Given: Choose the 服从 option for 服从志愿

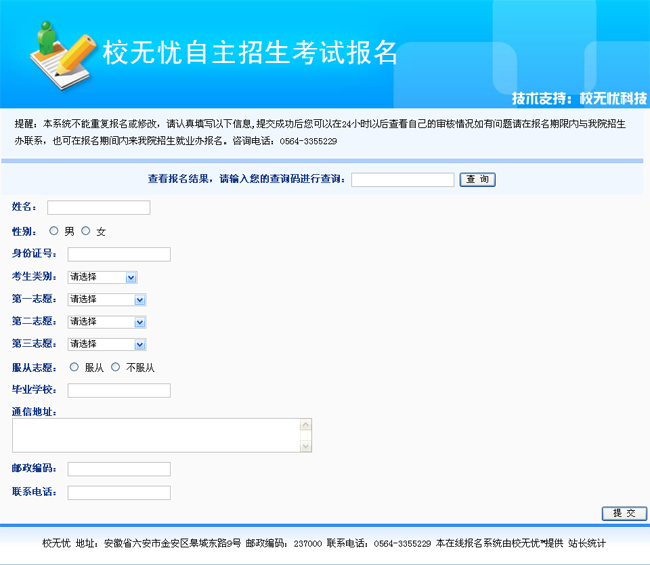Looking at the screenshot, I should tap(74, 367).
